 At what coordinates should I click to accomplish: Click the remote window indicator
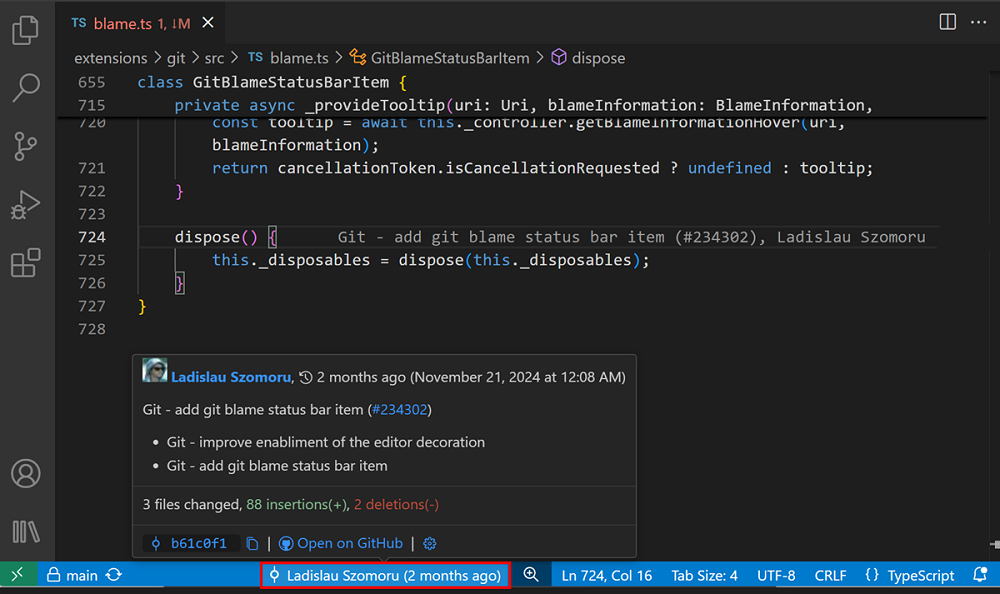[x=17, y=575]
